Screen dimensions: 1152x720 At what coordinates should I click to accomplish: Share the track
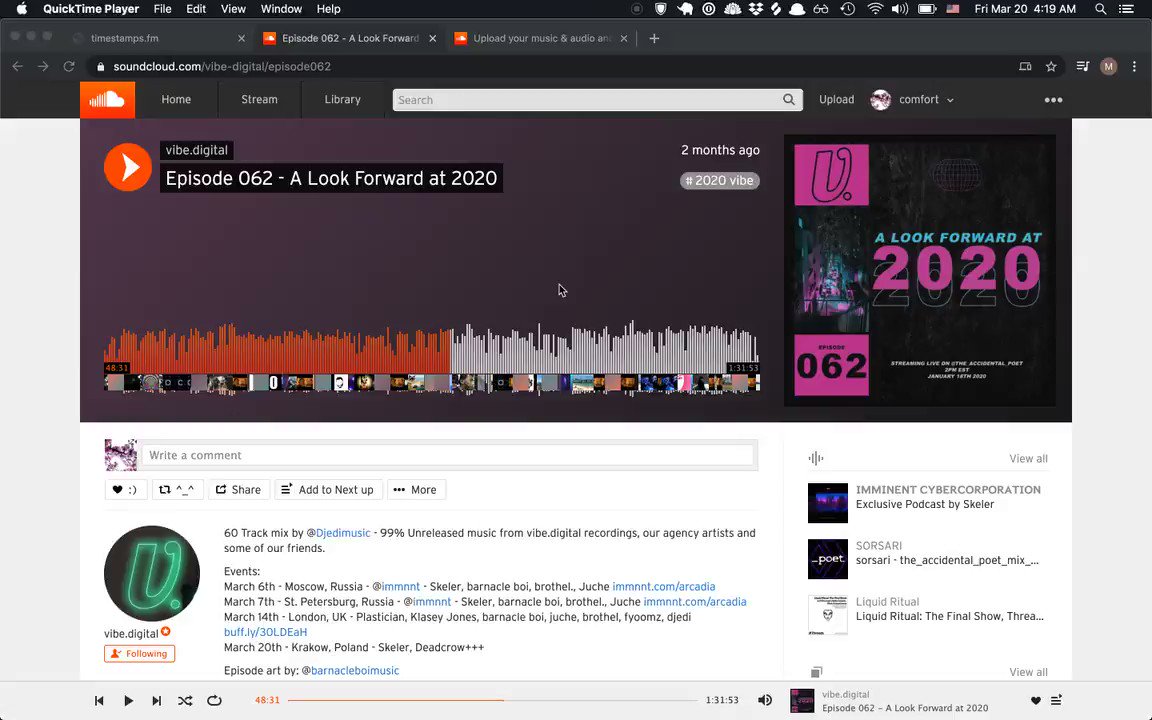pyautogui.click(x=238, y=489)
